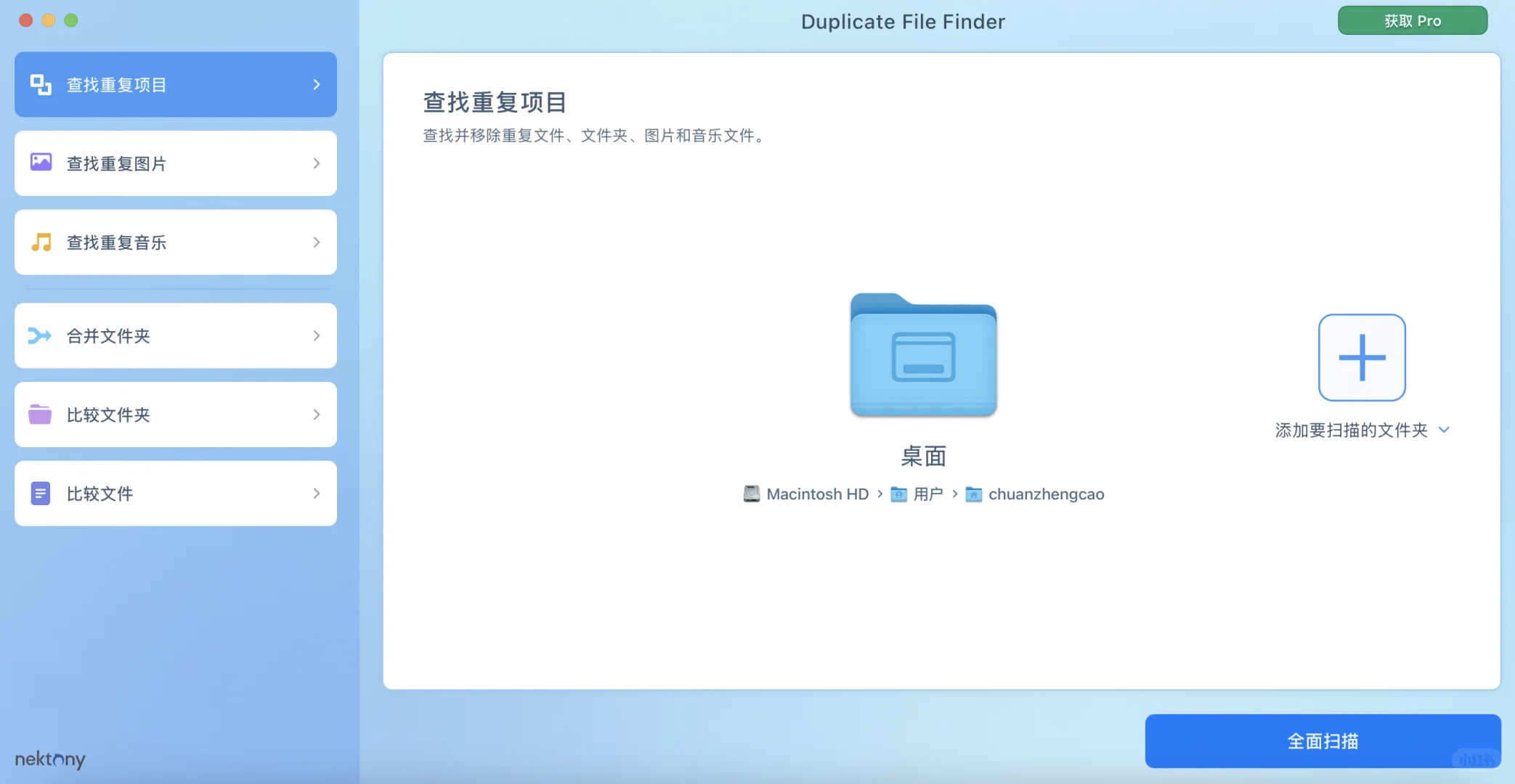Expand the 添加要扫描的文件夹 dropdown arrow
This screenshot has width=1515, height=784.
1444,430
